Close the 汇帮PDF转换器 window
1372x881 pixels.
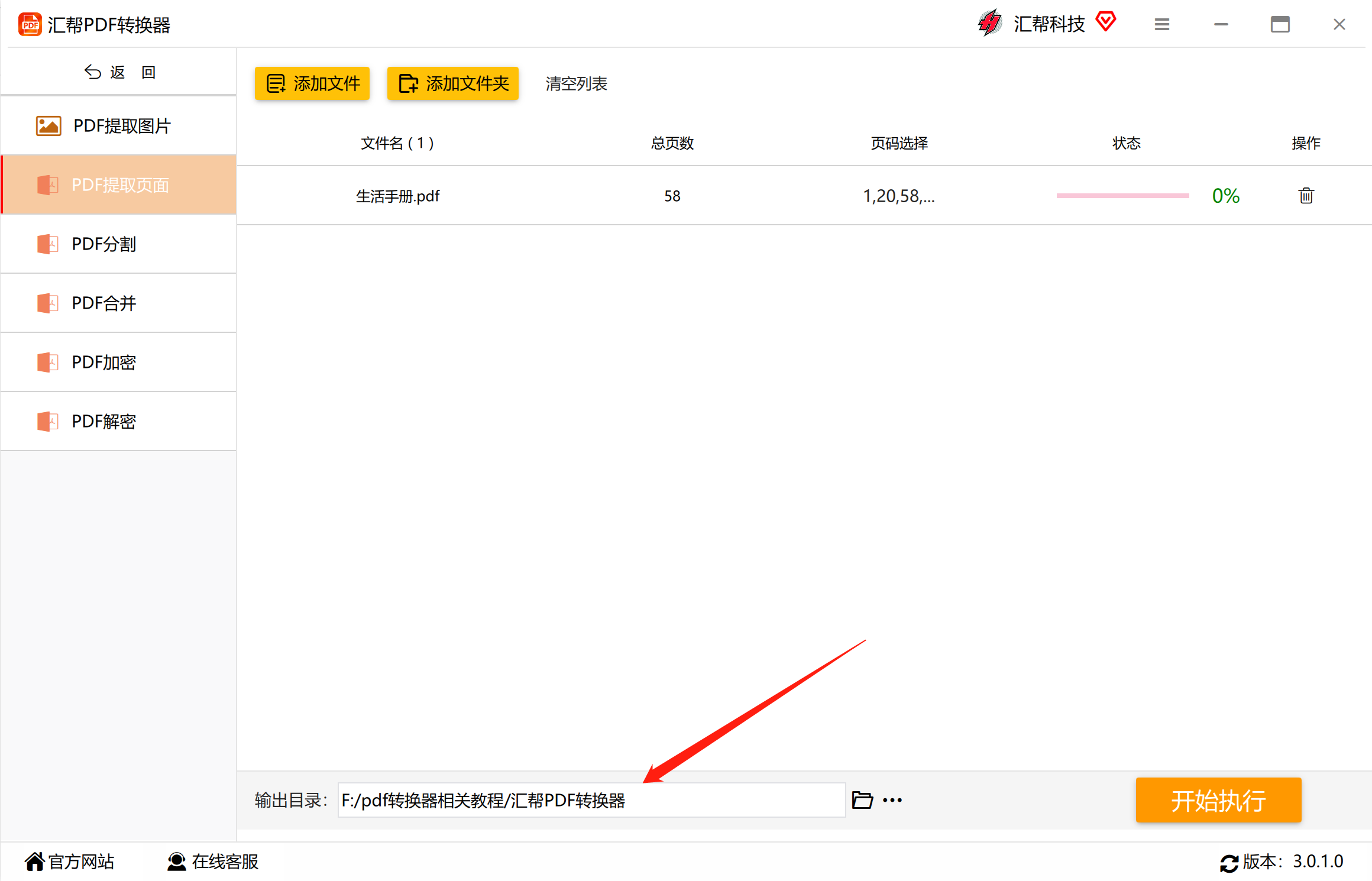[x=1339, y=24]
